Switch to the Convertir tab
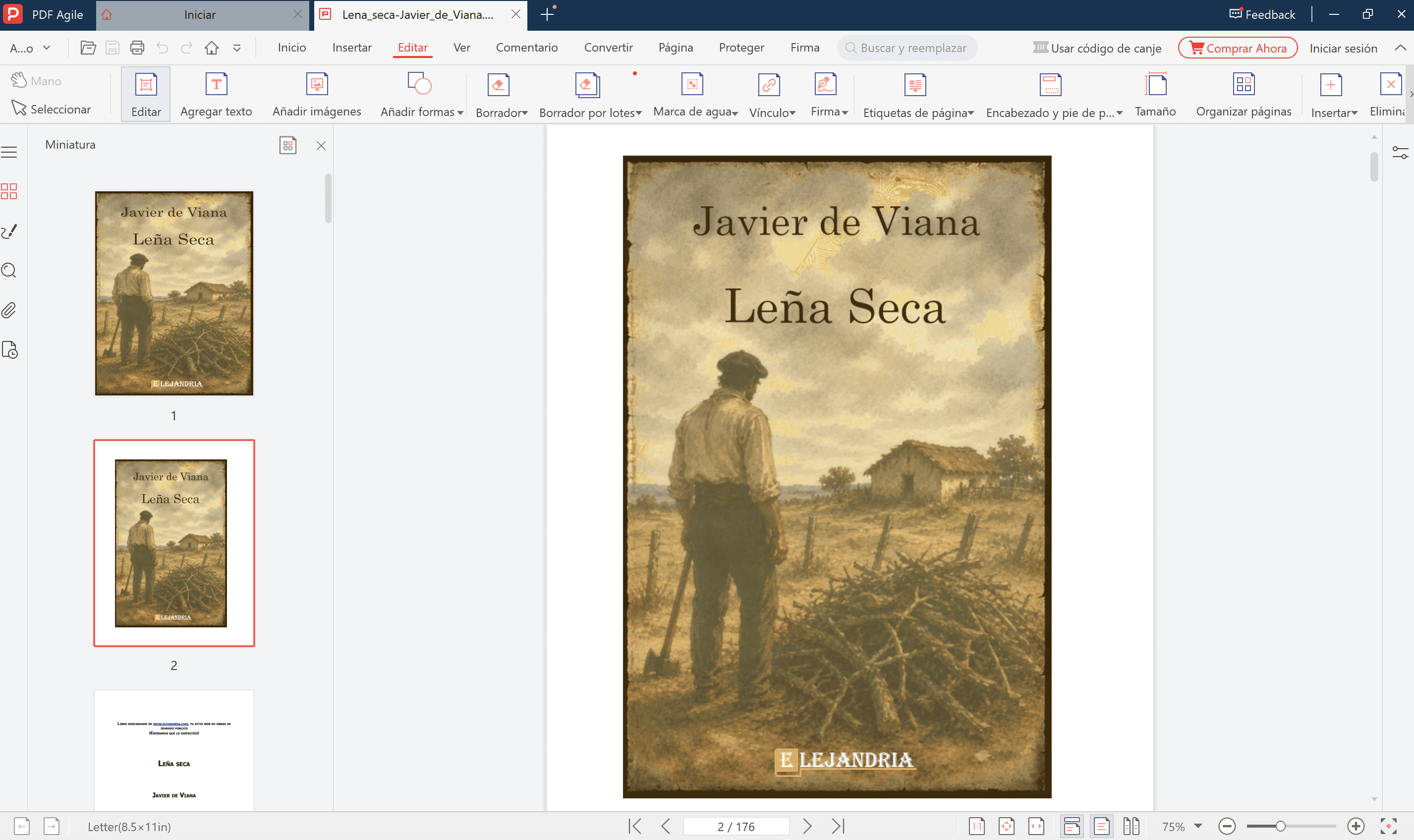Viewport: 1414px width, 840px height. [x=608, y=48]
